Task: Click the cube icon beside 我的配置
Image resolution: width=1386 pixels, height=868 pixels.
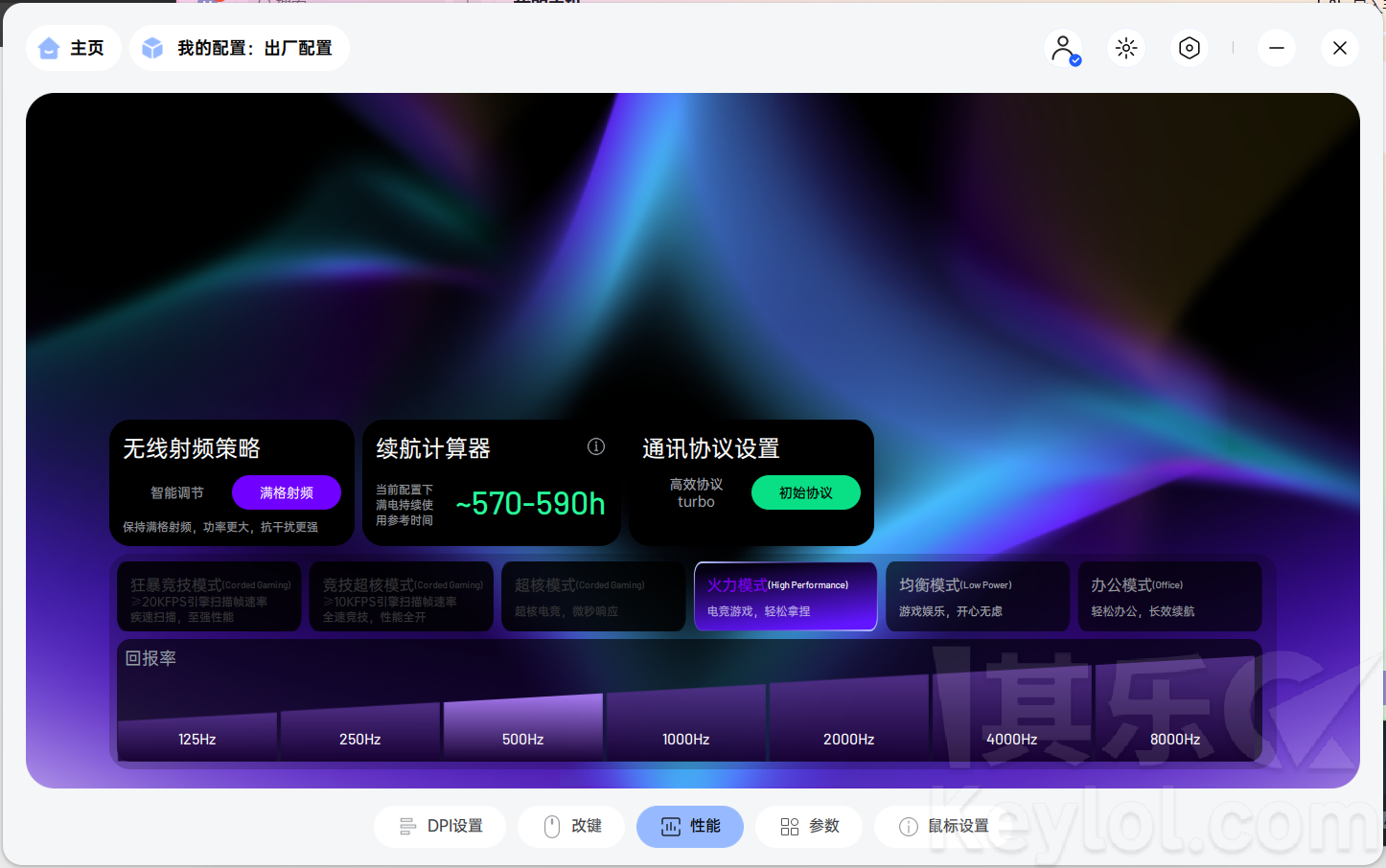Action: pyautogui.click(x=152, y=48)
